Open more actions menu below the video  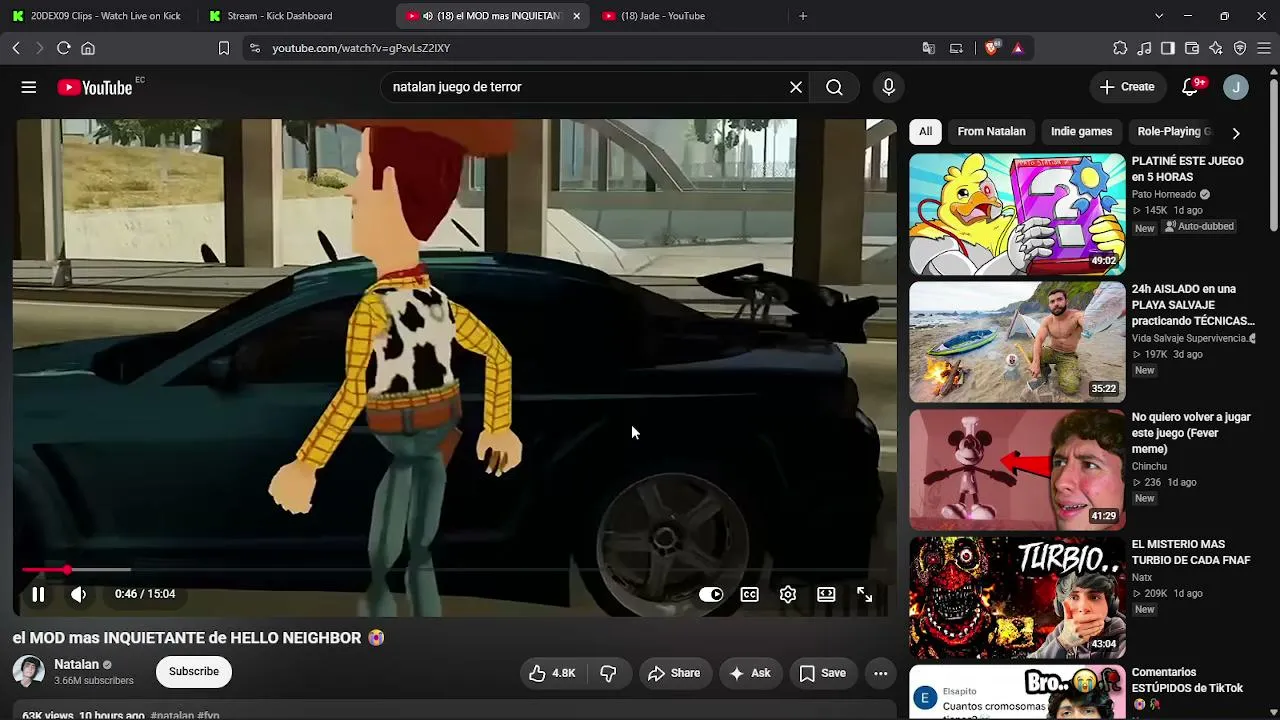tap(881, 673)
